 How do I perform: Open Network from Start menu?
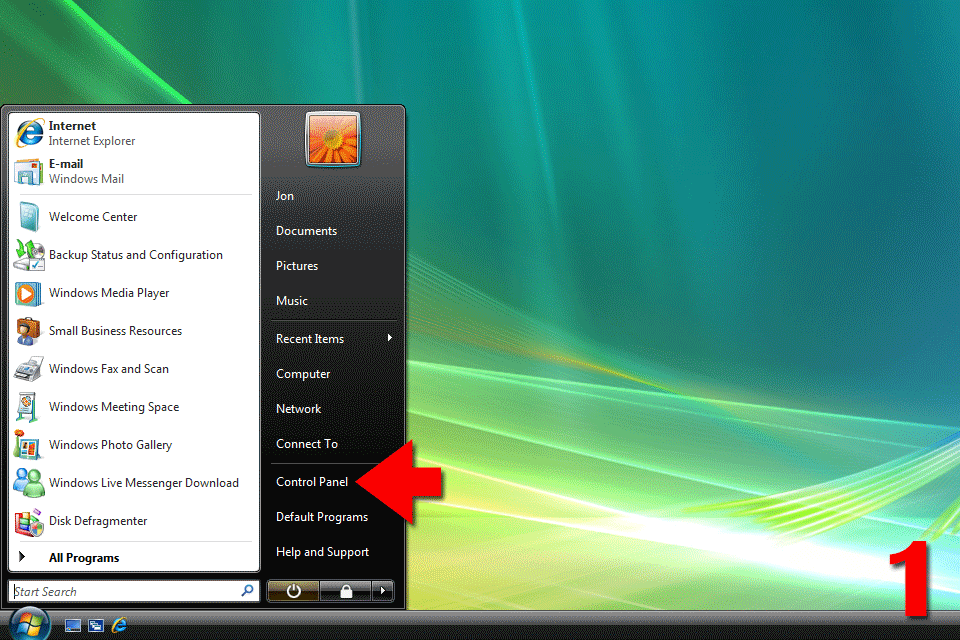click(x=299, y=408)
